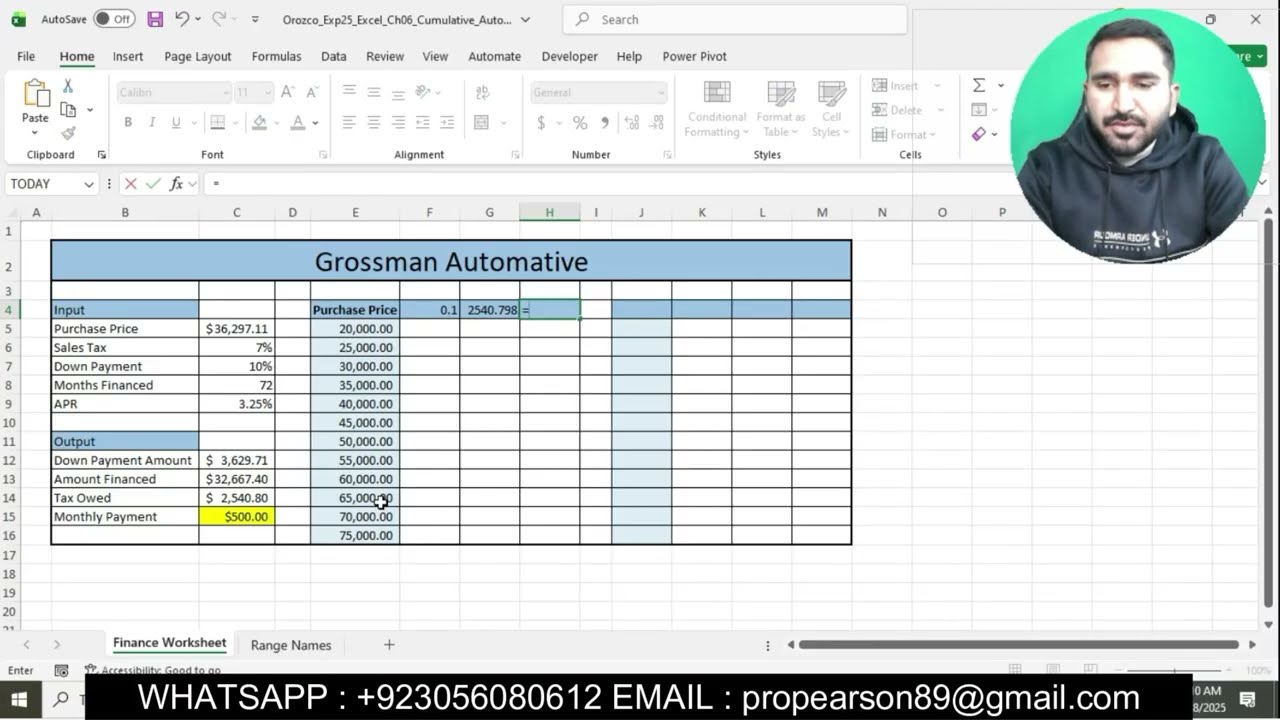
Task: Toggle the AutoSave switch
Action: click(x=114, y=19)
